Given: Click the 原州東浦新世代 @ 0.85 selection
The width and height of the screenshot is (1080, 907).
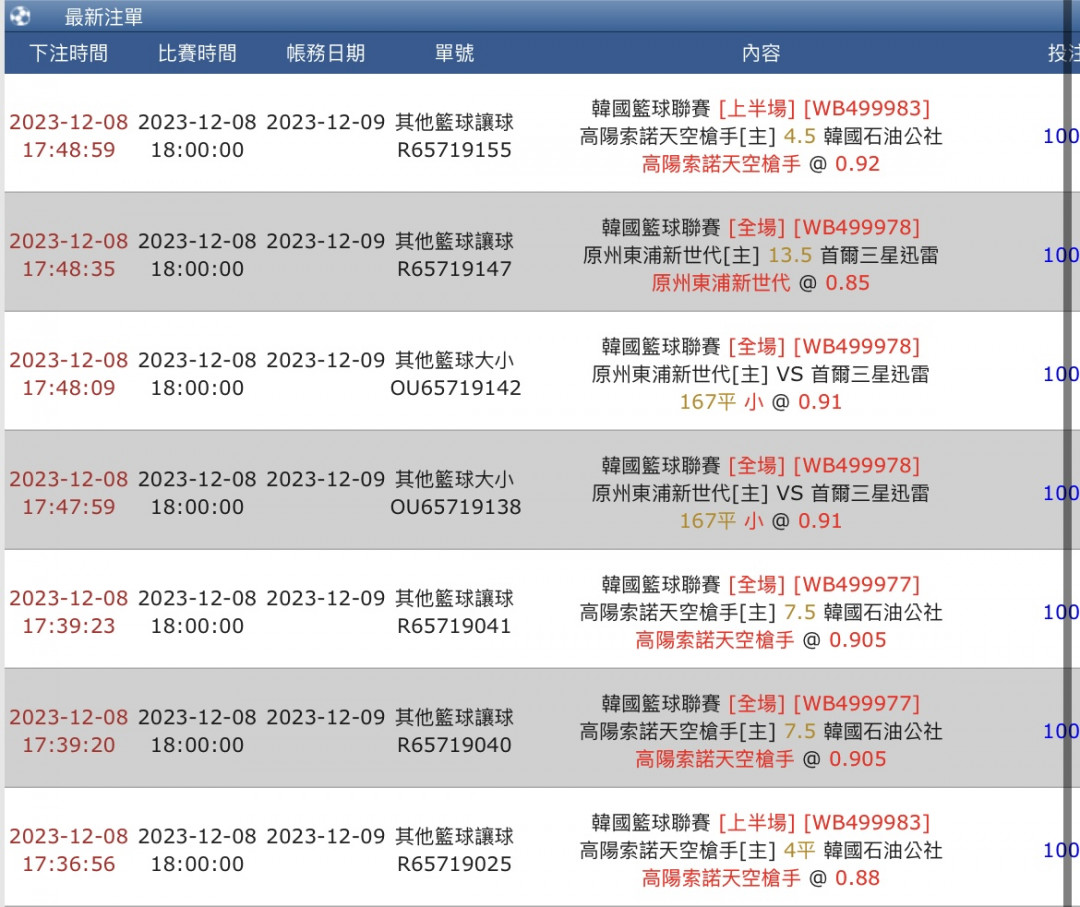Looking at the screenshot, I should tap(760, 283).
